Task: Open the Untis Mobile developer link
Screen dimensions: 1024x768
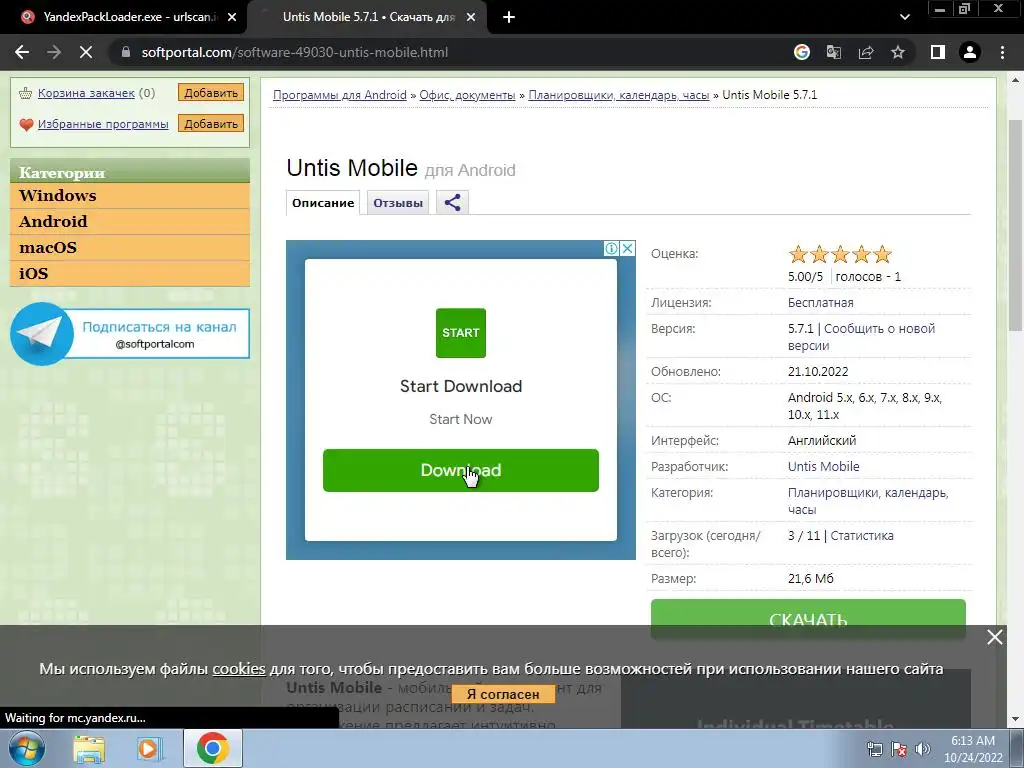Action: 824,466
